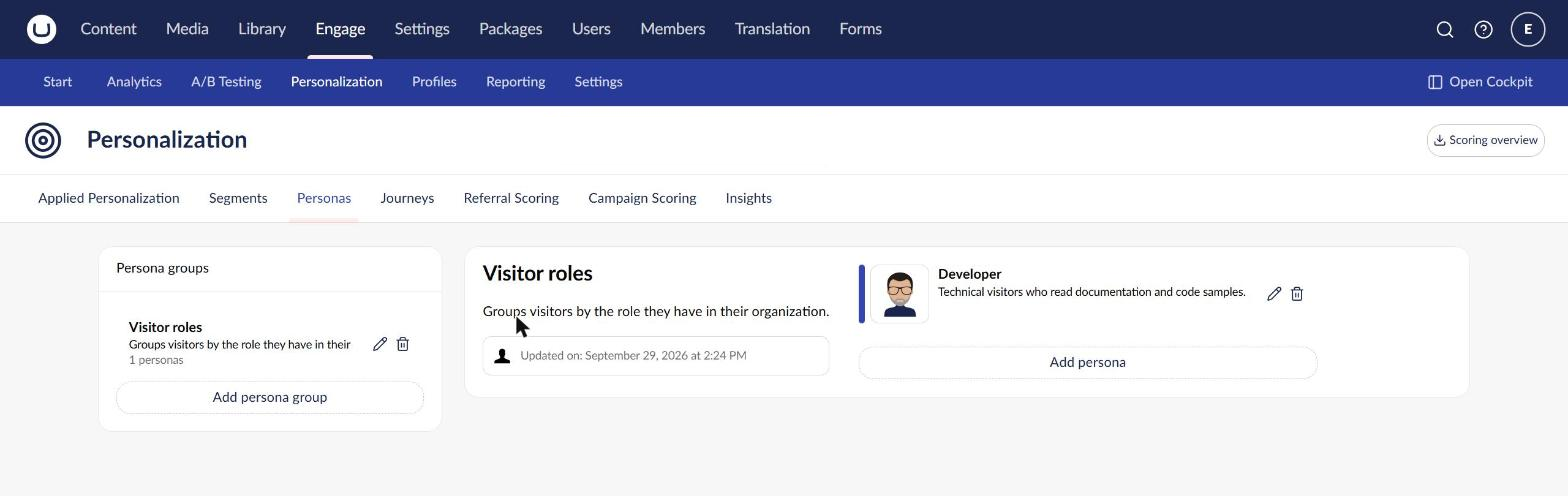
Task: Switch to the Journeys tab
Action: [407, 198]
